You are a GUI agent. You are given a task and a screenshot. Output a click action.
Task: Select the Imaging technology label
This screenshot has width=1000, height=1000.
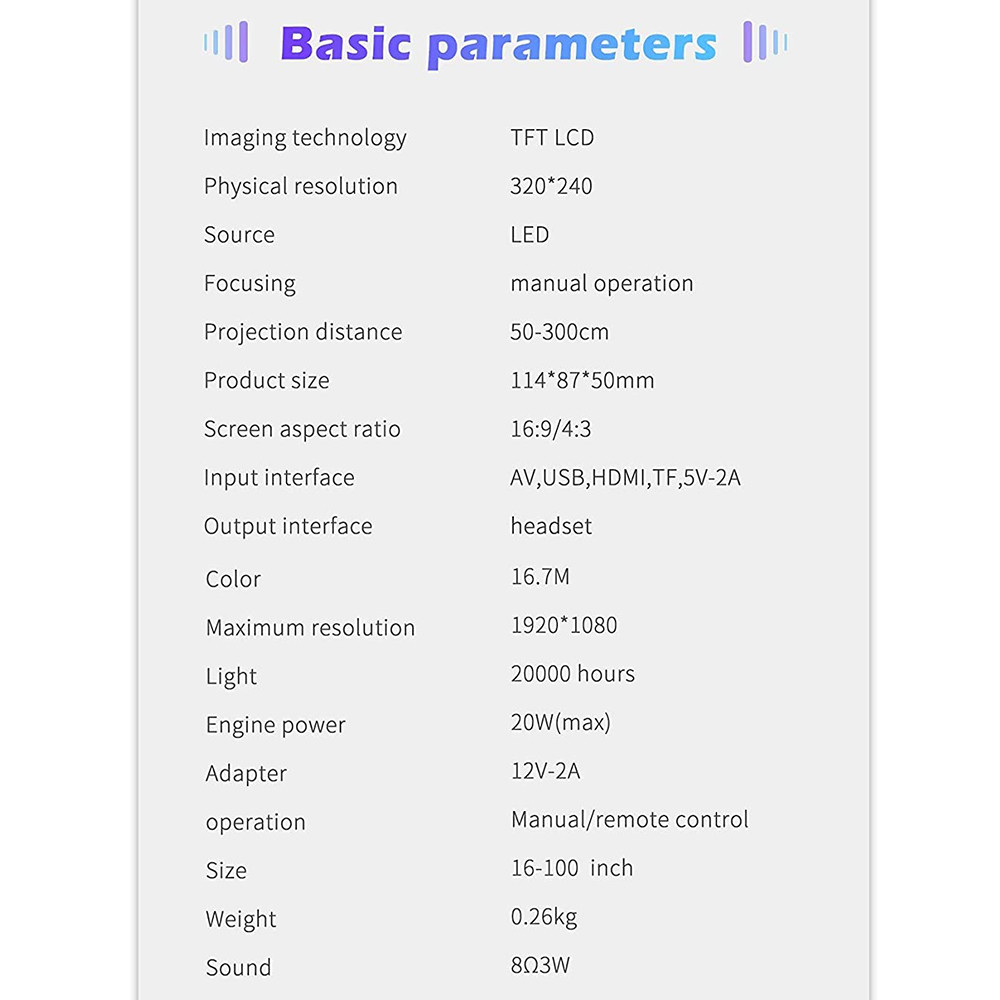[x=305, y=138]
